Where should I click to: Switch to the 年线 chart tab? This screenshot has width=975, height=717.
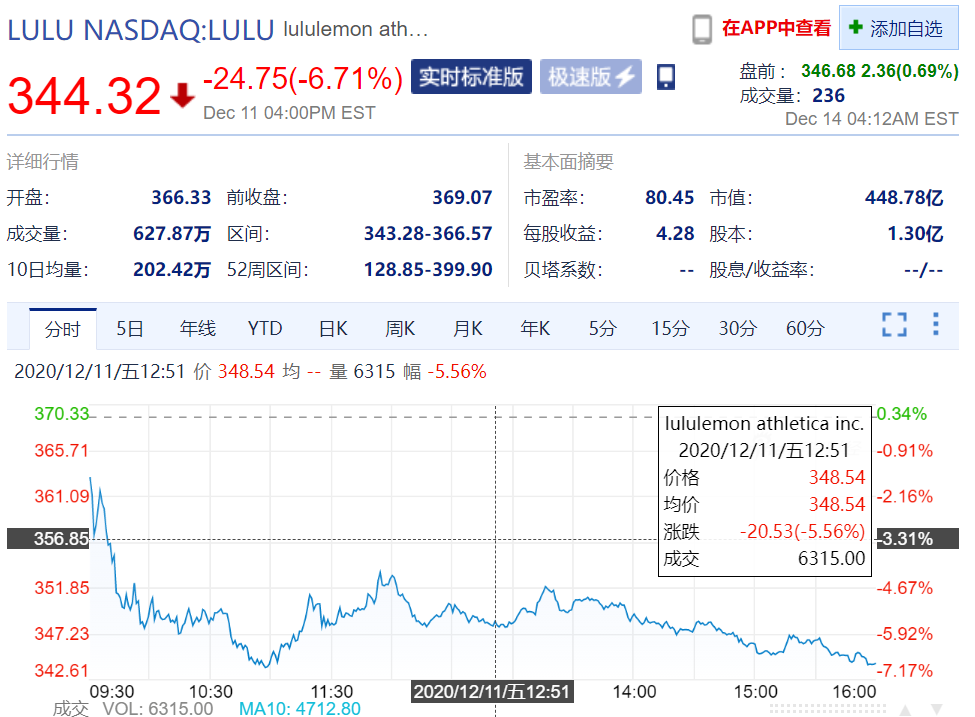tap(198, 328)
